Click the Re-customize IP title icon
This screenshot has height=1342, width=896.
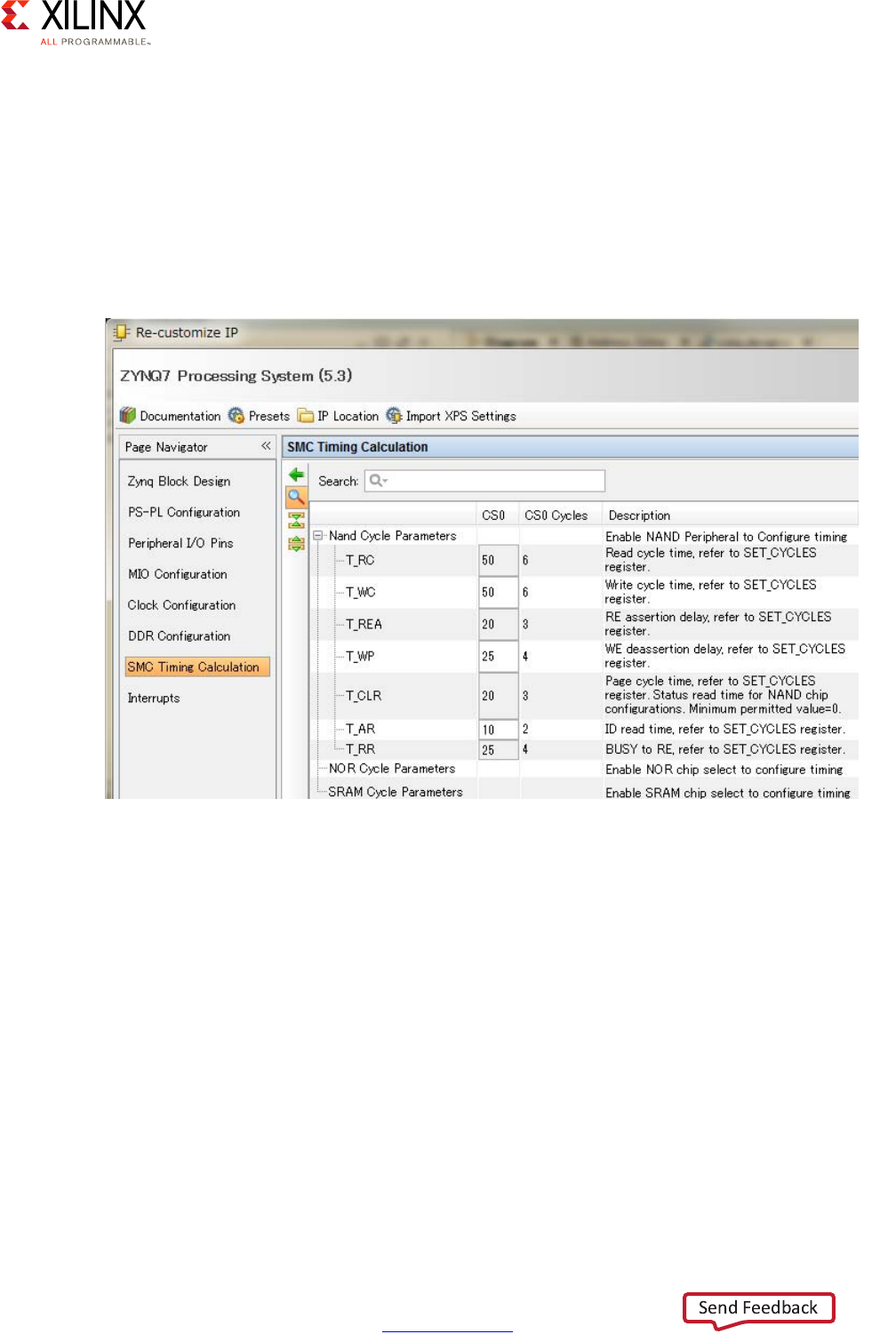point(122,332)
